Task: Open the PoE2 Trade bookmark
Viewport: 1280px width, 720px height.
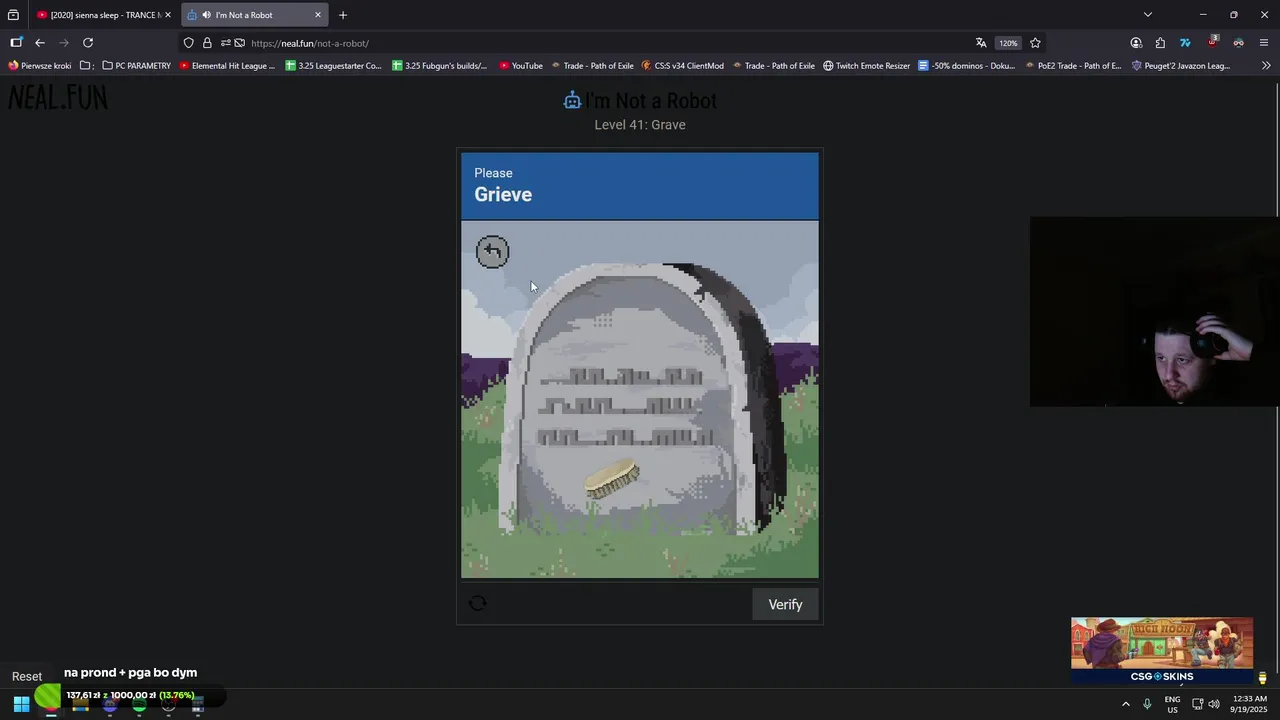Action: coord(1073,66)
